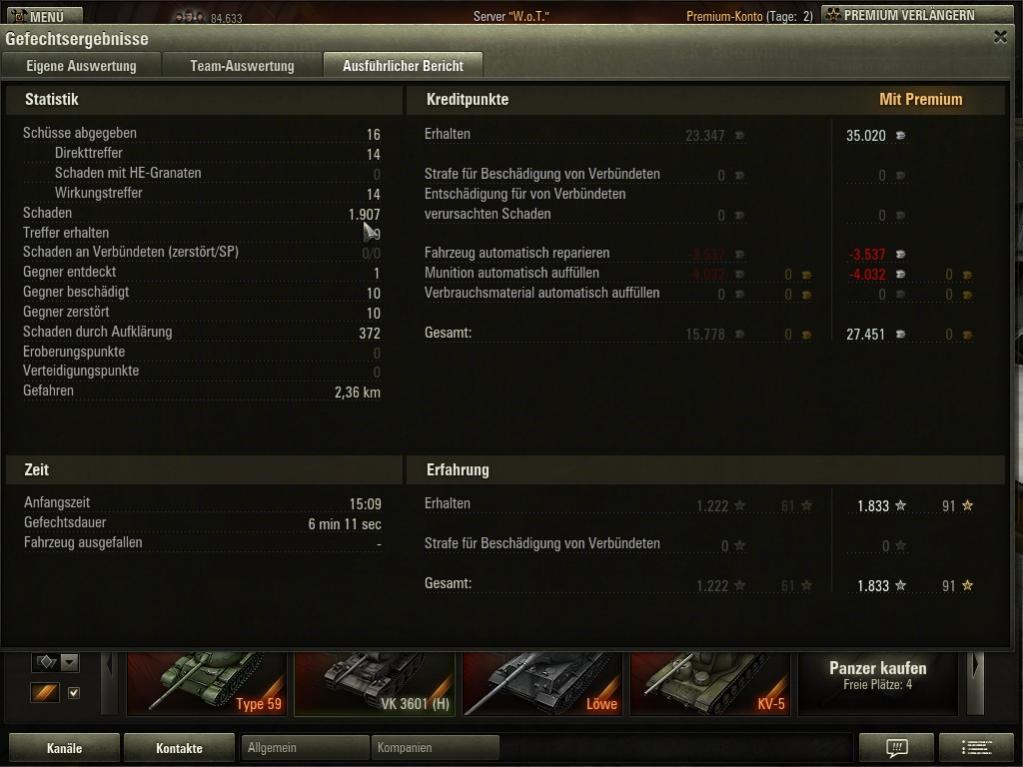
Task: Open the MENÜ button at top left
Action: [44, 16]
